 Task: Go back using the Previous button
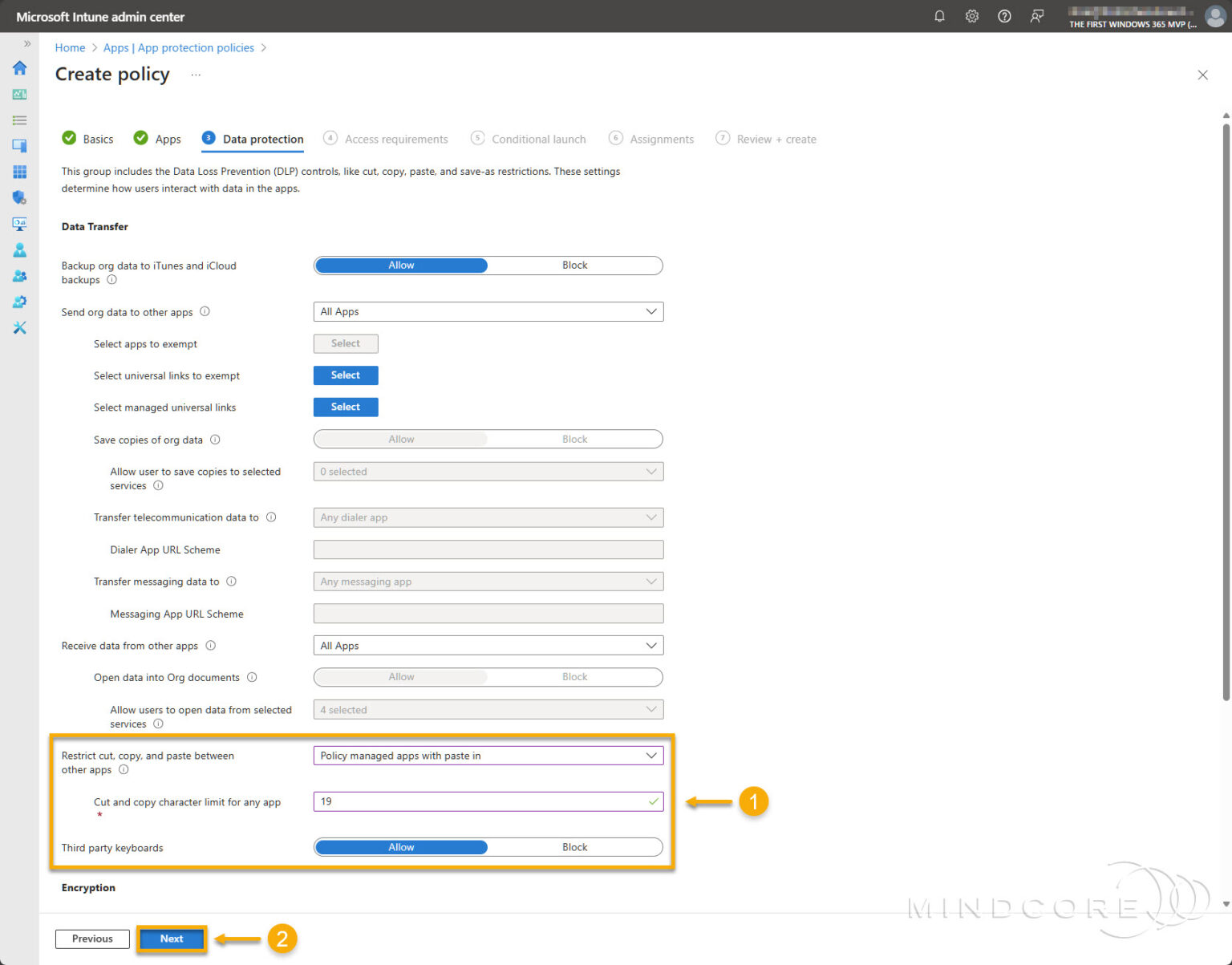click(91, 939)
